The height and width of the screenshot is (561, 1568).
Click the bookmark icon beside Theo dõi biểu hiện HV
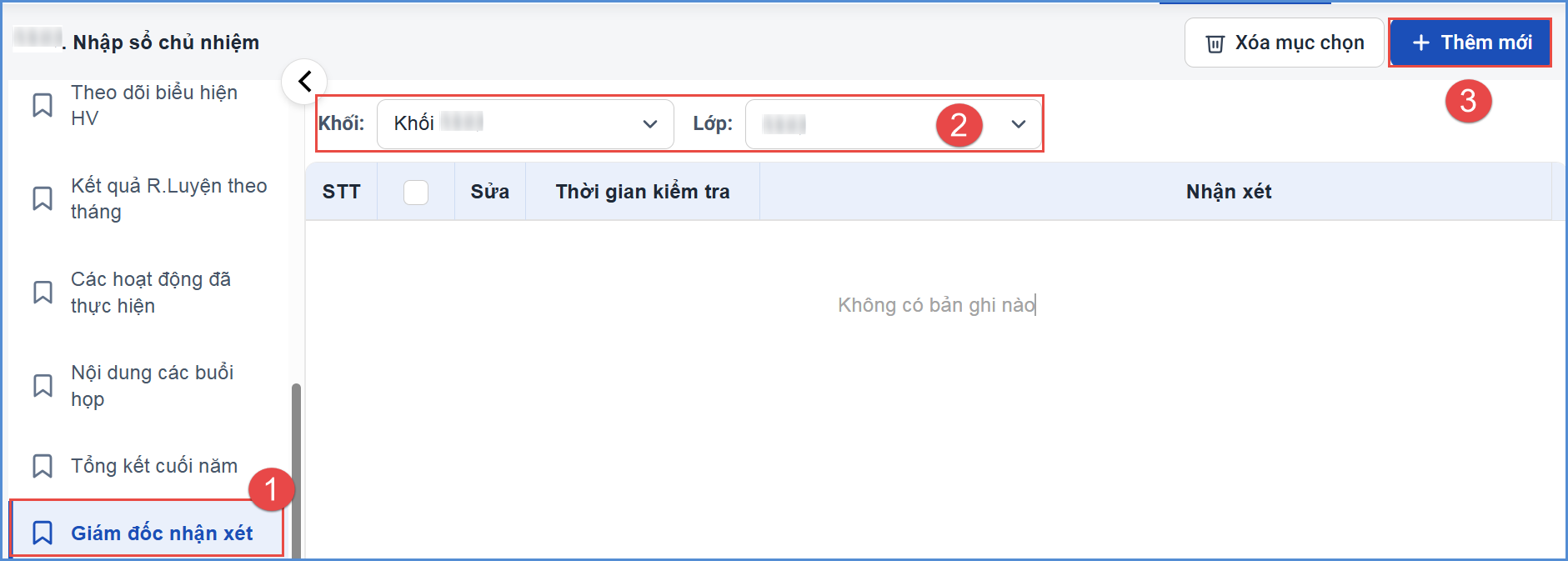coord(43,105)
